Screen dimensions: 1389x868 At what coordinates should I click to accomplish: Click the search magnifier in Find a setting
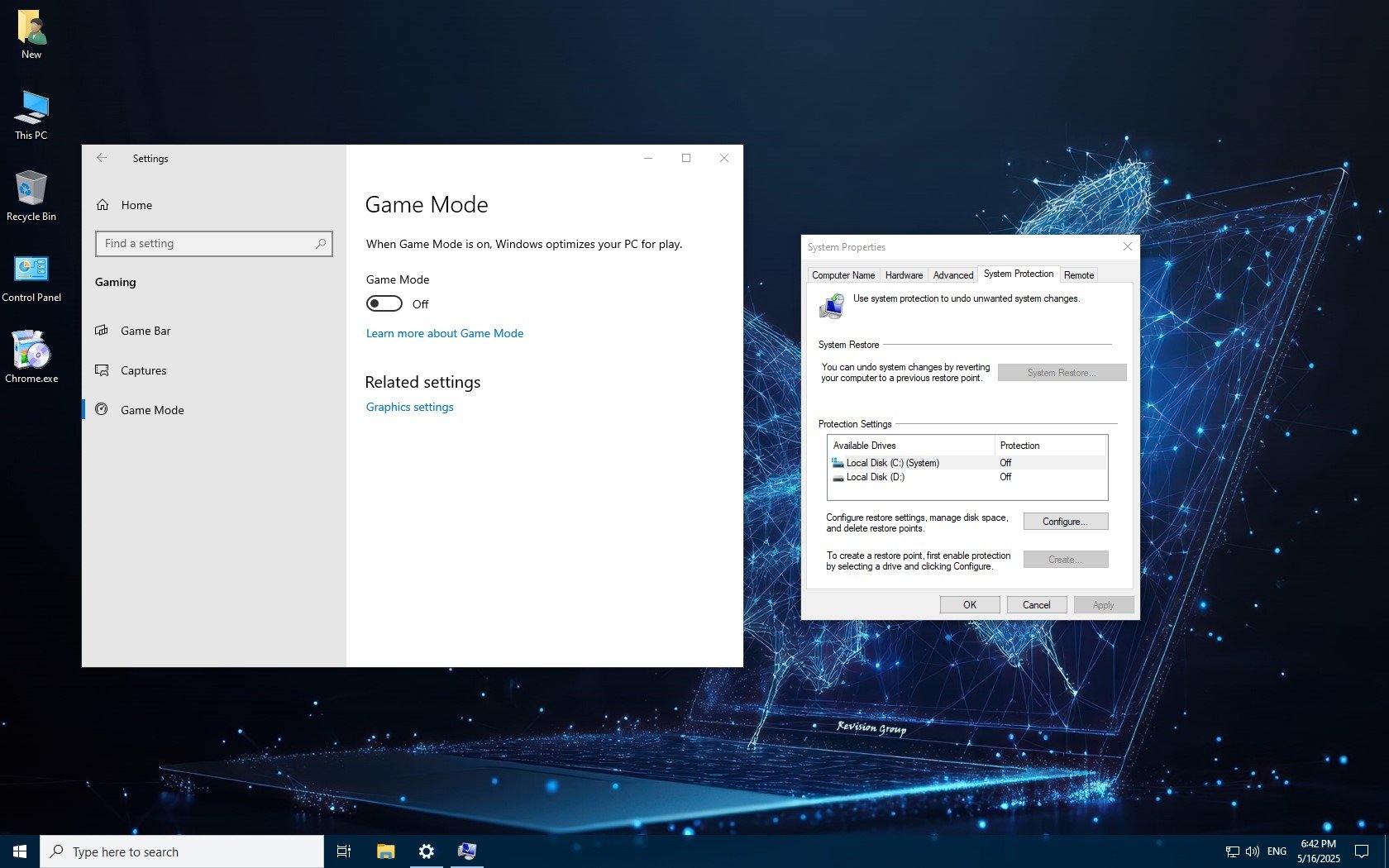pos(321,244)
